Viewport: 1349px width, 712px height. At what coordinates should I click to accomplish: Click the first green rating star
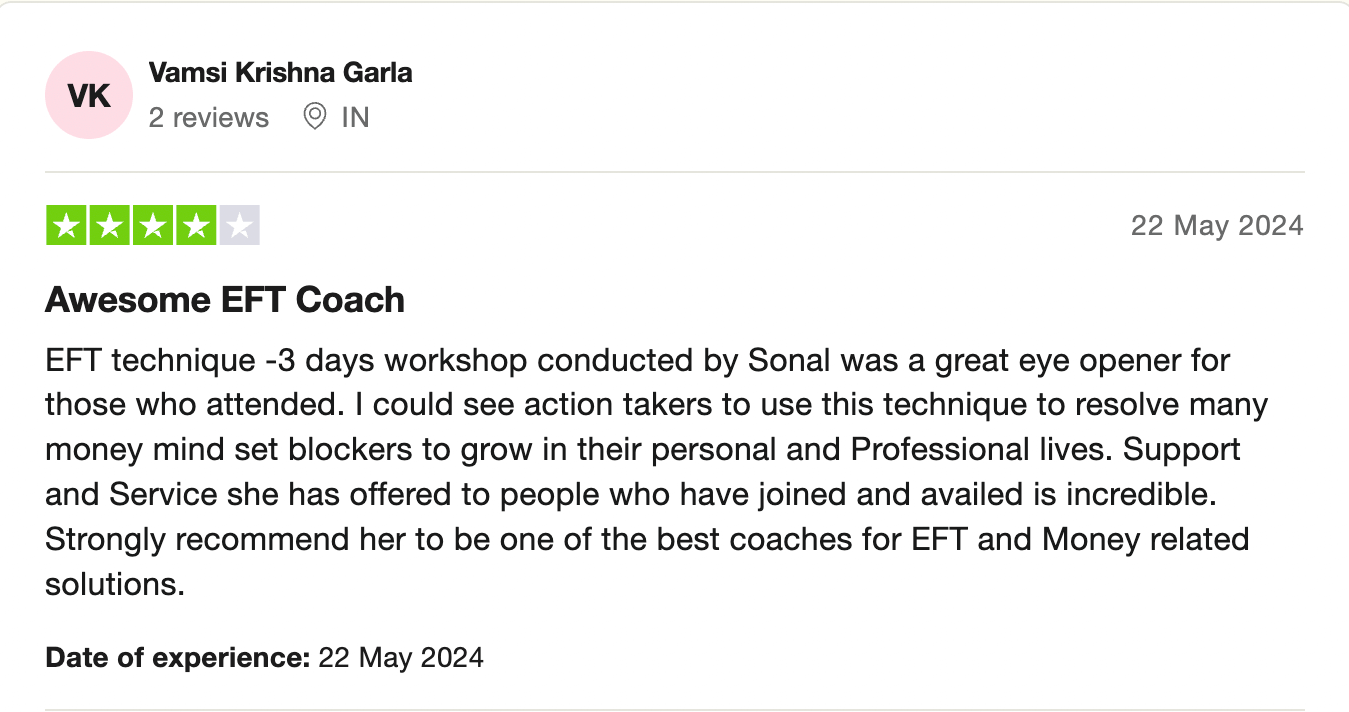(x=67, y=226)
